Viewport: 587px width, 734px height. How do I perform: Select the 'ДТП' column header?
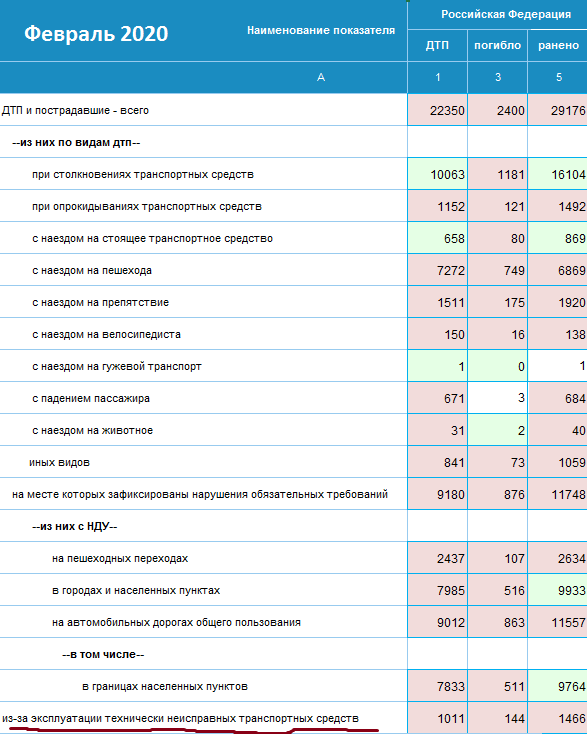(x=437, y=45)
